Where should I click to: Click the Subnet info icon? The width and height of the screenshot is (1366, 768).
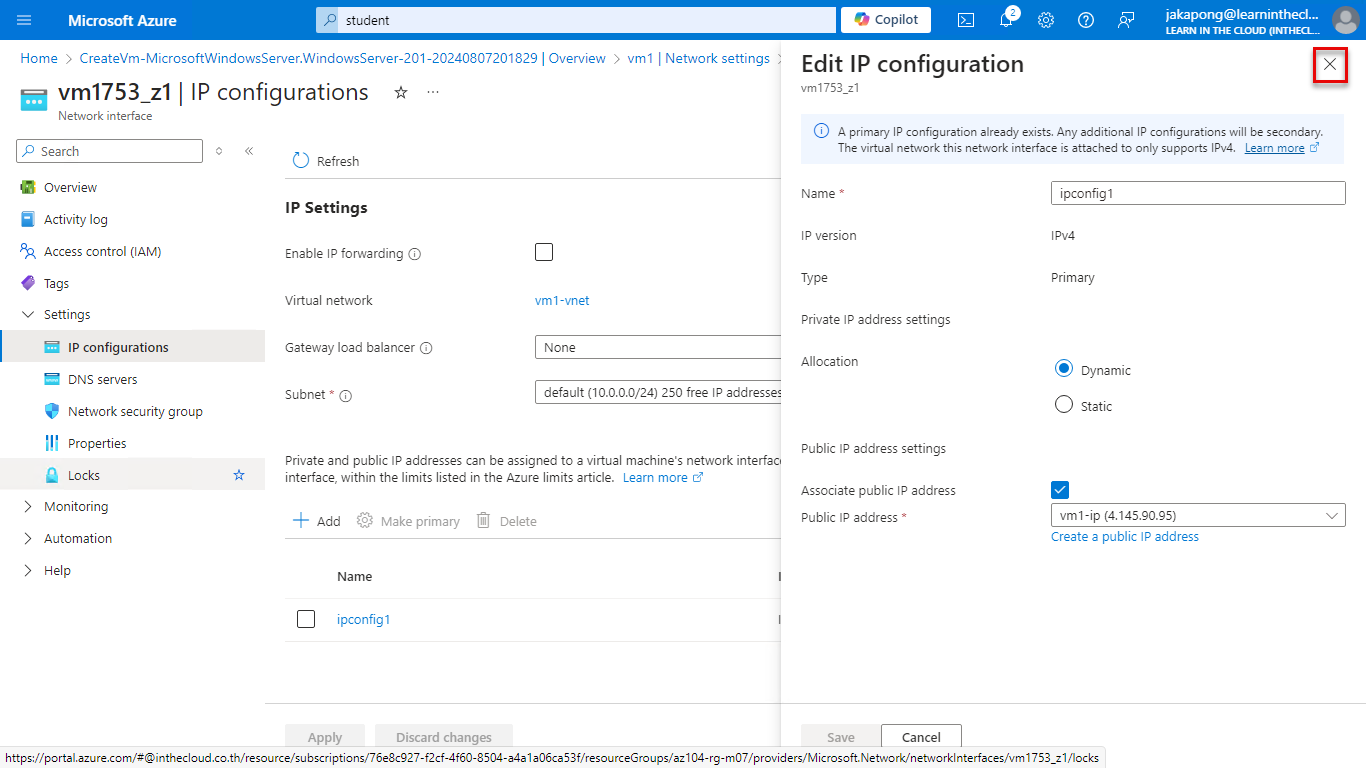(346, 396)
